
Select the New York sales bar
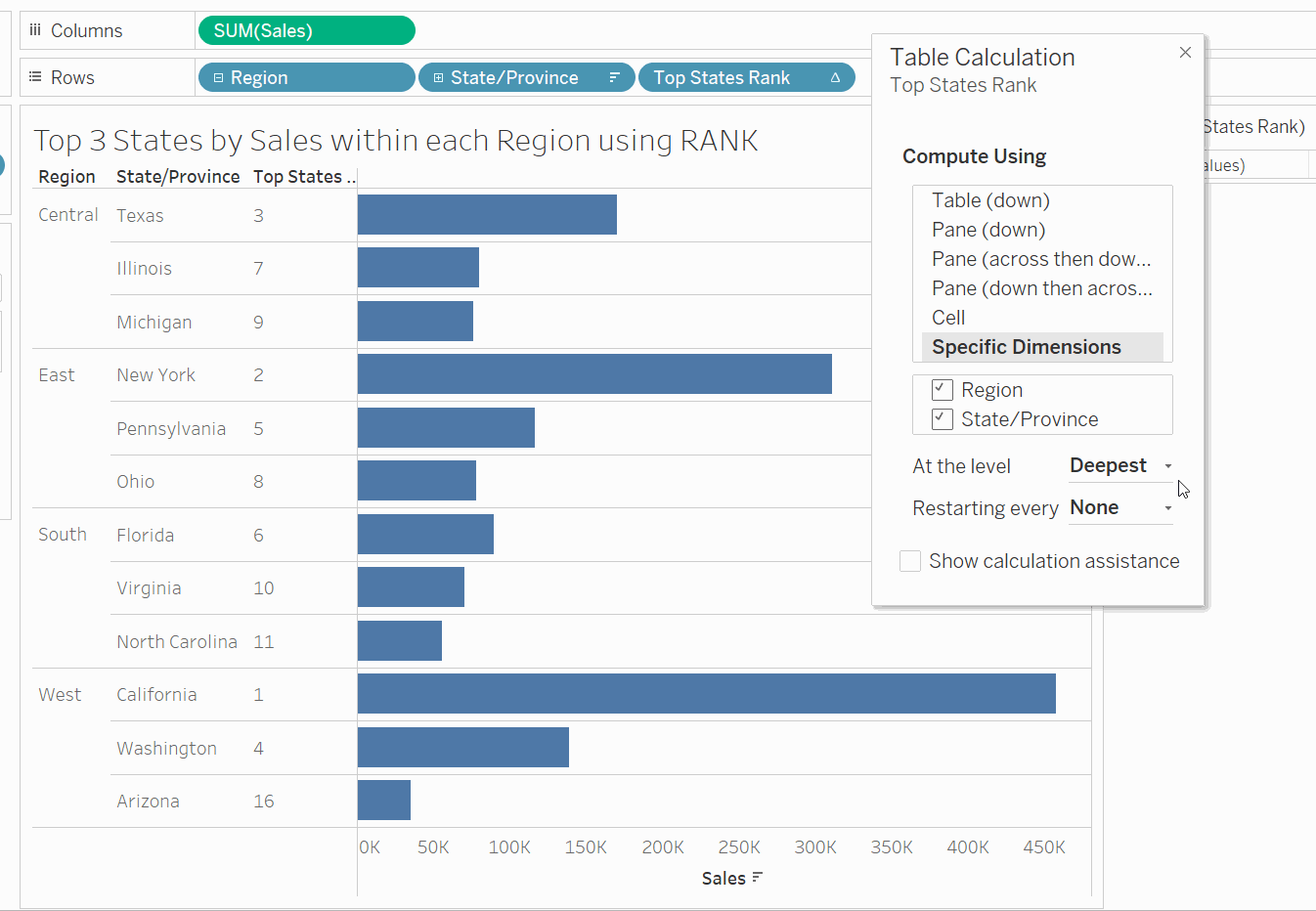(594, 374)
